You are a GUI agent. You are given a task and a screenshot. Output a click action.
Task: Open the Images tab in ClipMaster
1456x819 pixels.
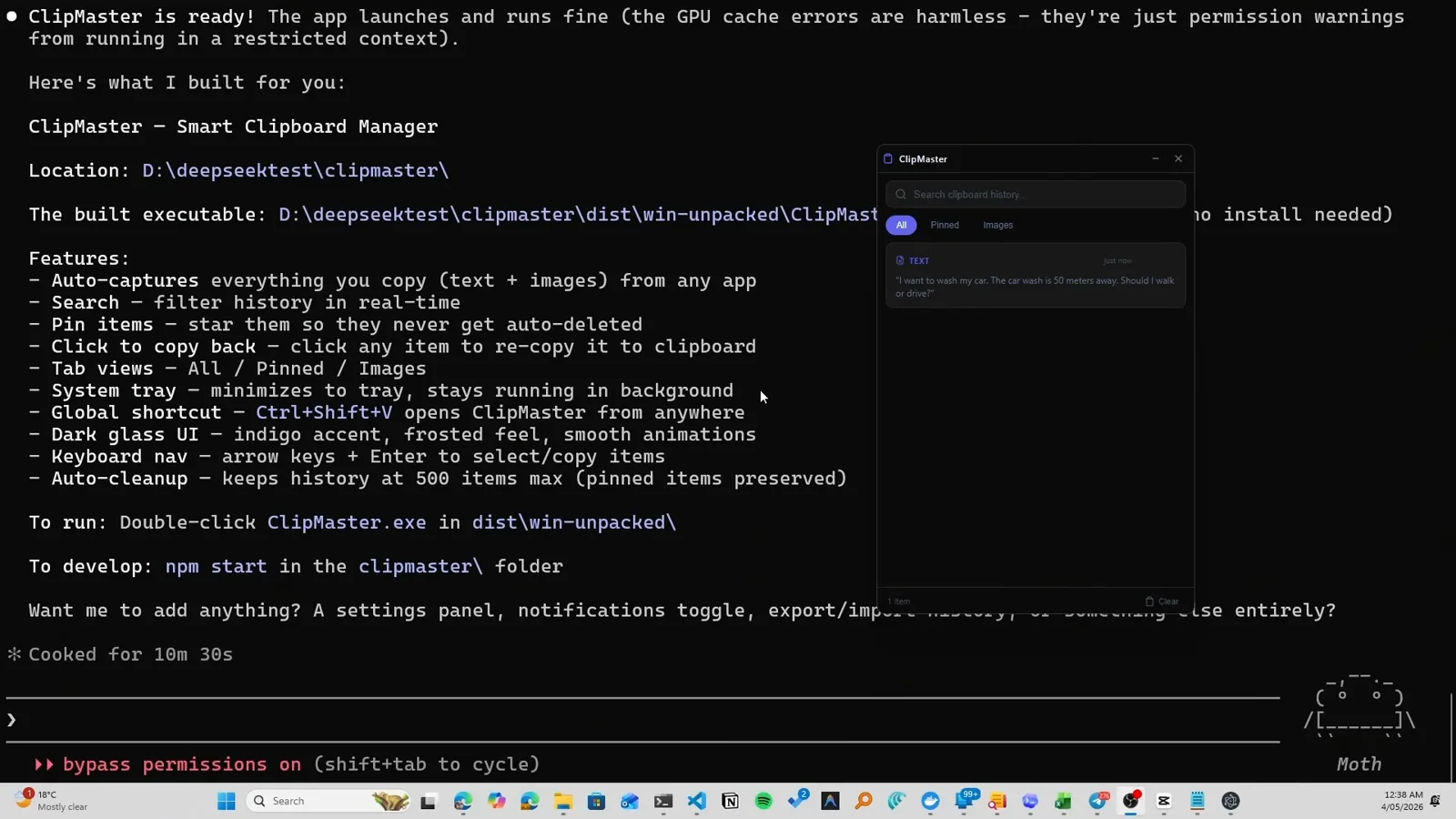click(x=997, y=225)
